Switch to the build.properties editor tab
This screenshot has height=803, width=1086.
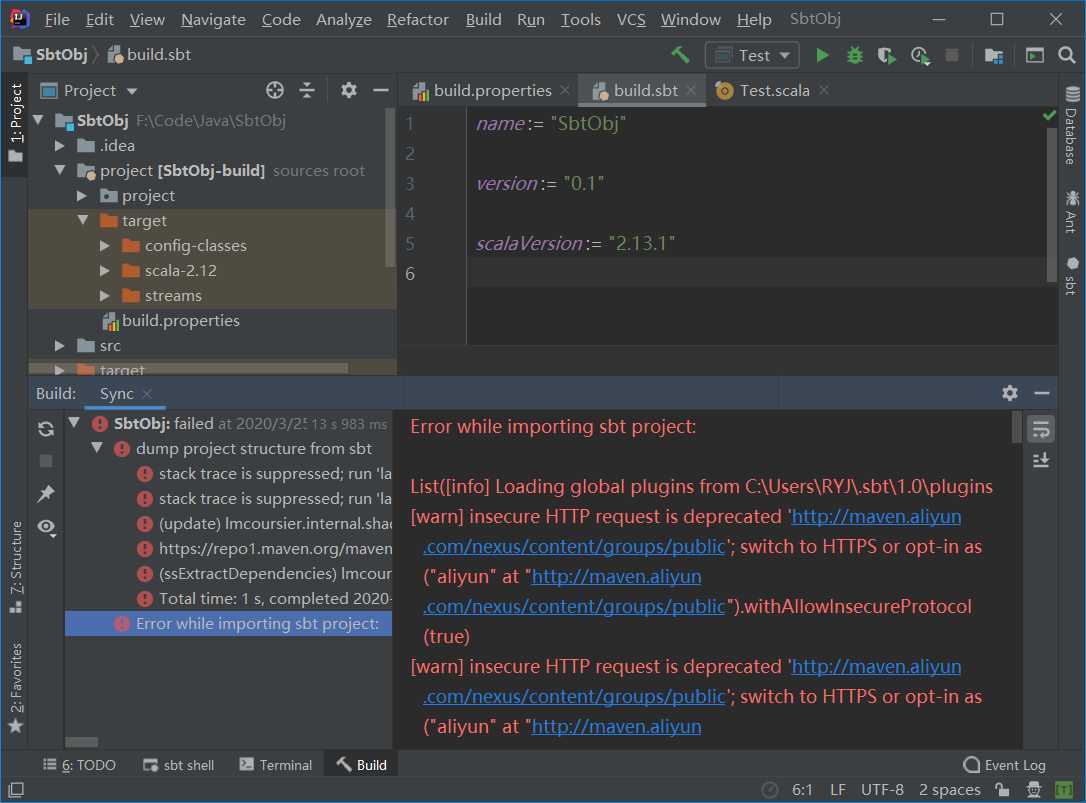click(x=491, y=90)
